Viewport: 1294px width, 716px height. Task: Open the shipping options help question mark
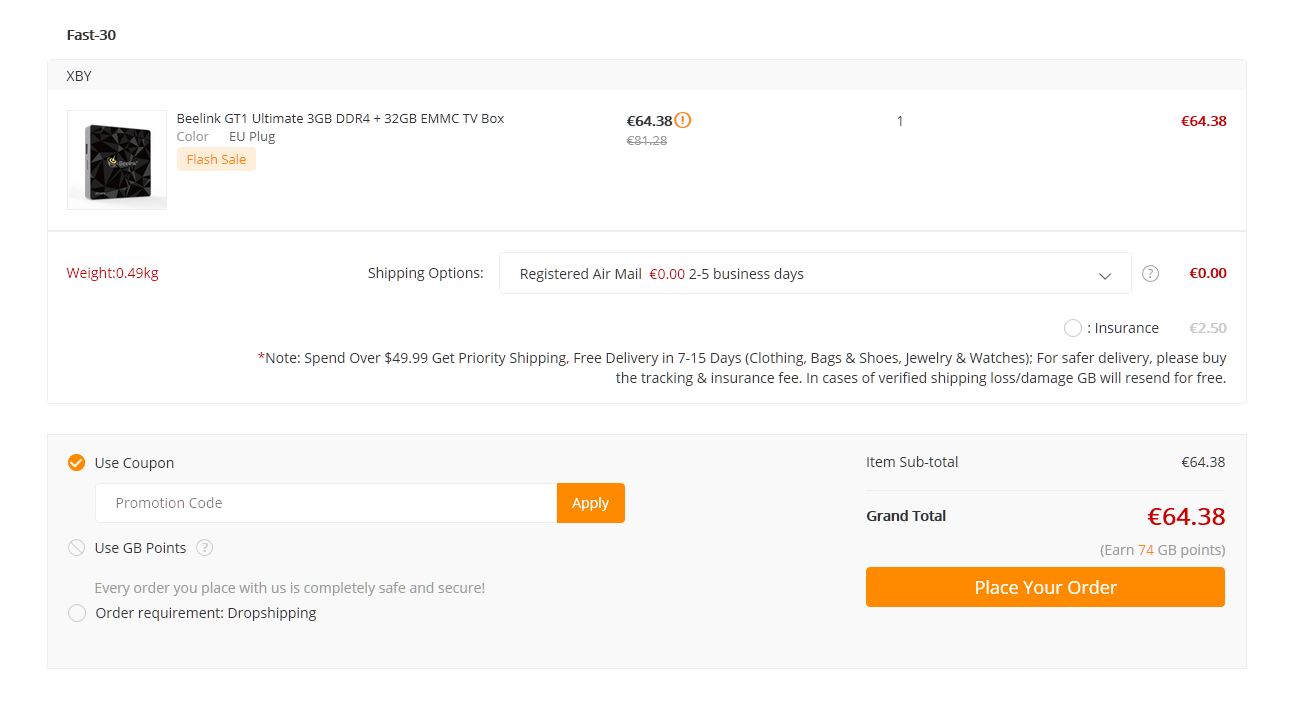point(1150,273)
